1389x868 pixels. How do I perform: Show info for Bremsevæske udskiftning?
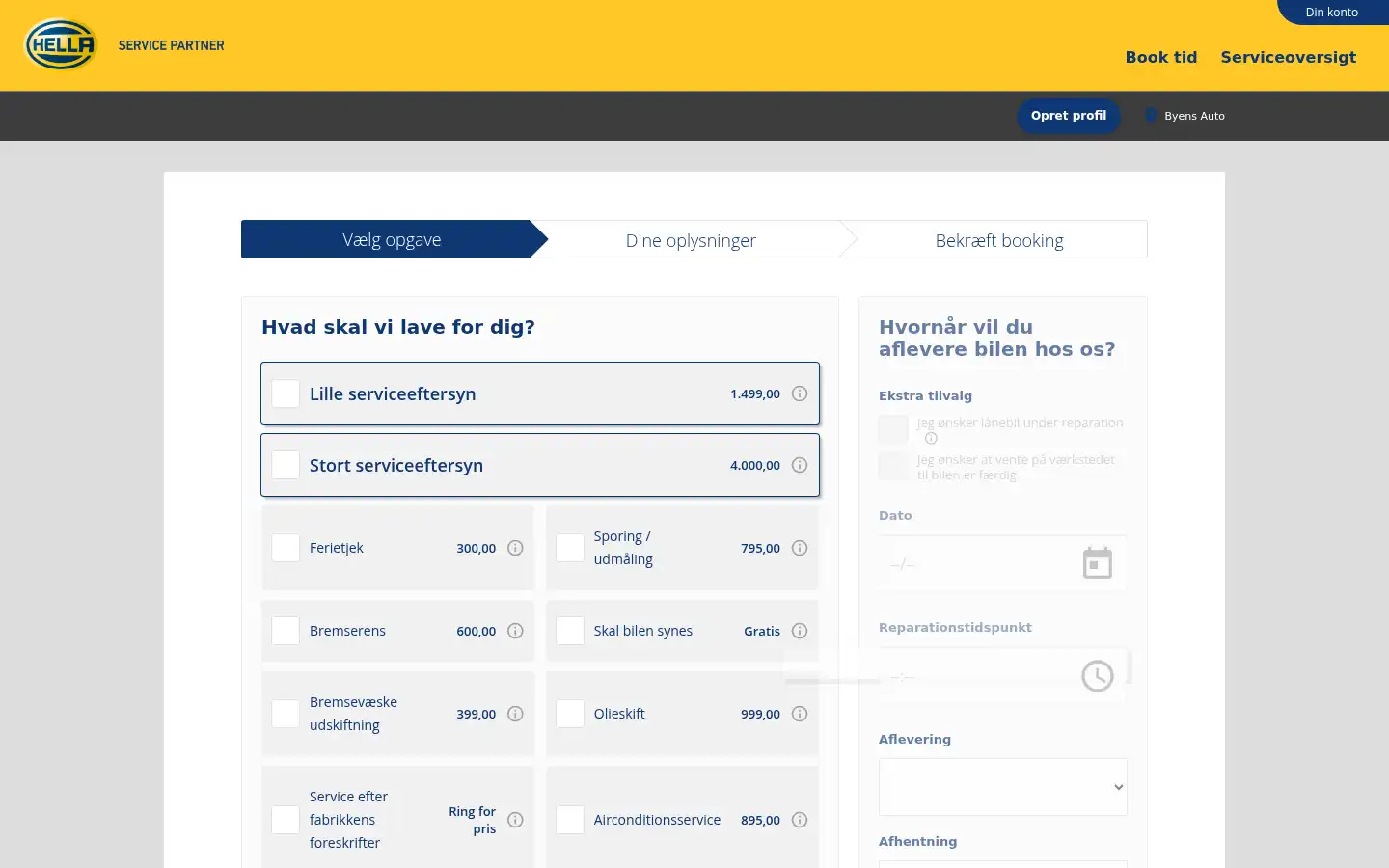click(x=515, y=714)
